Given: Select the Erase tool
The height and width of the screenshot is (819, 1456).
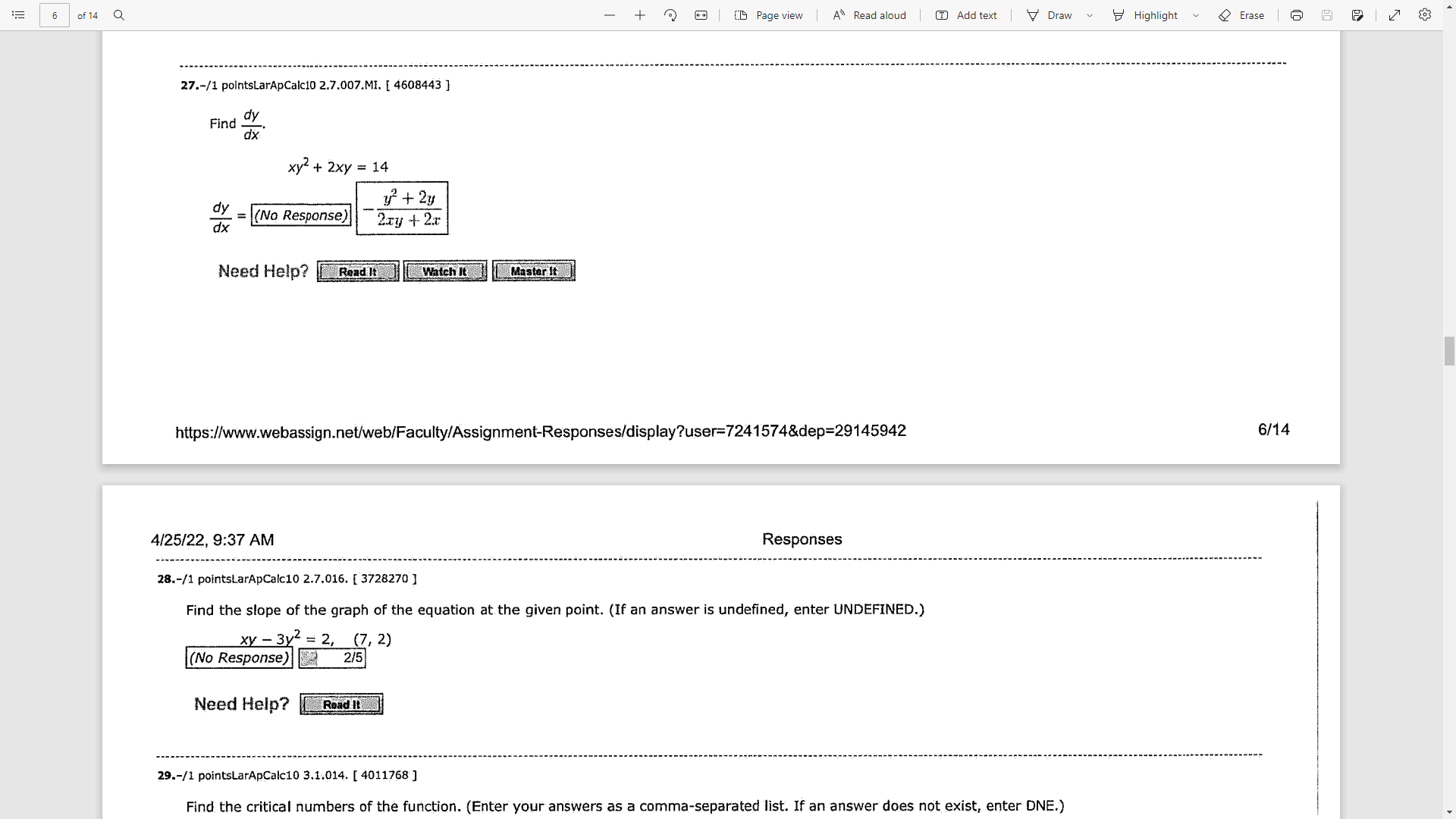Looking at the screenshot, I should pyautogui.click(x=1241, y=15).
